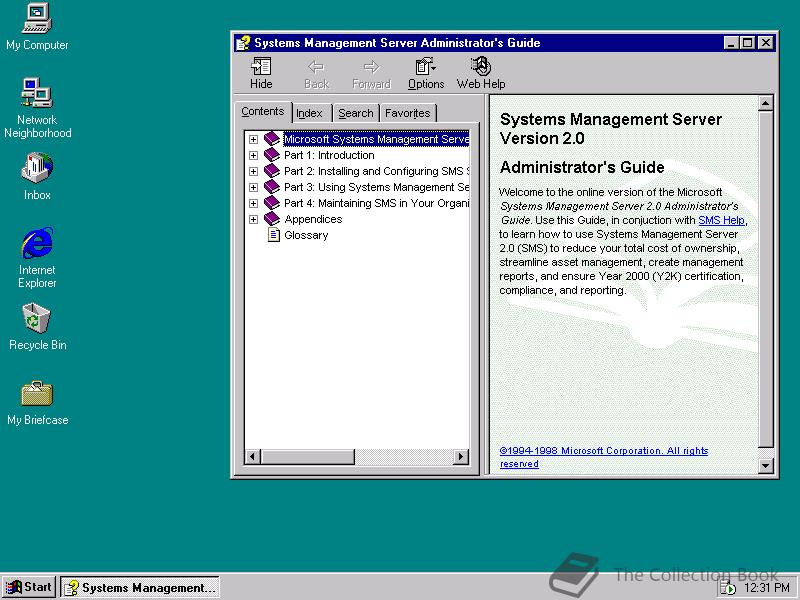
Task: Click the Part 2 purple book icon
Action: 272,171
